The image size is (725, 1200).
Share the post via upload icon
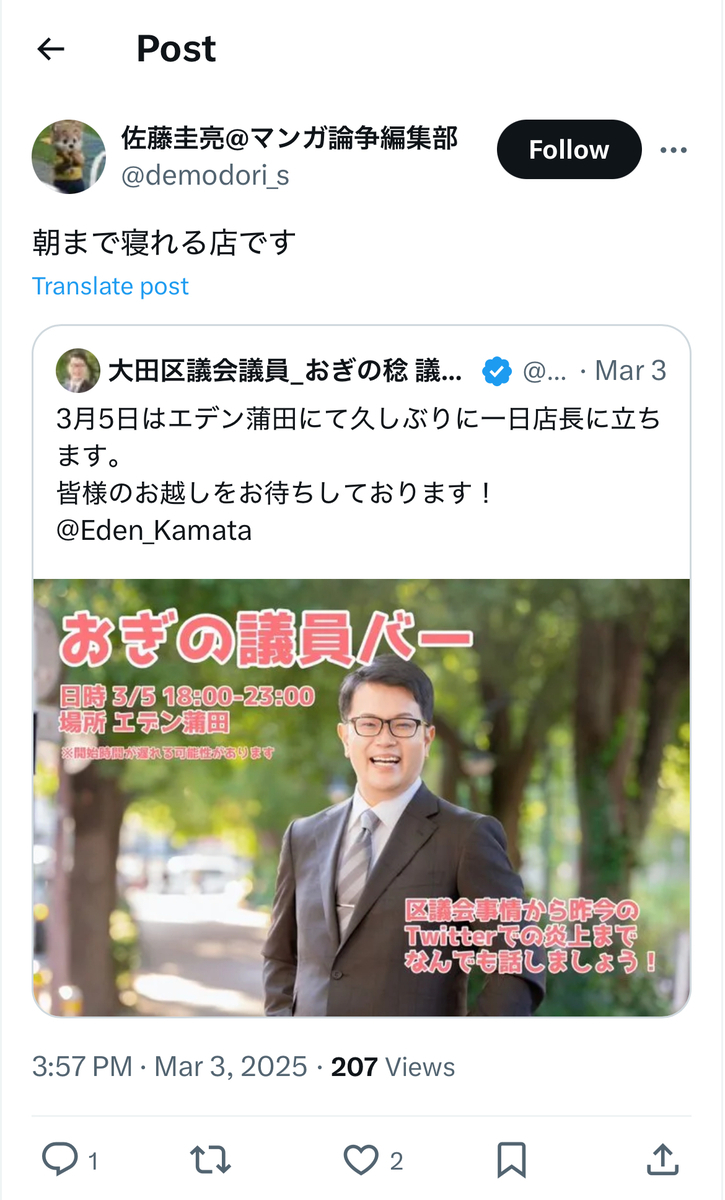[x=663, y=1159]
